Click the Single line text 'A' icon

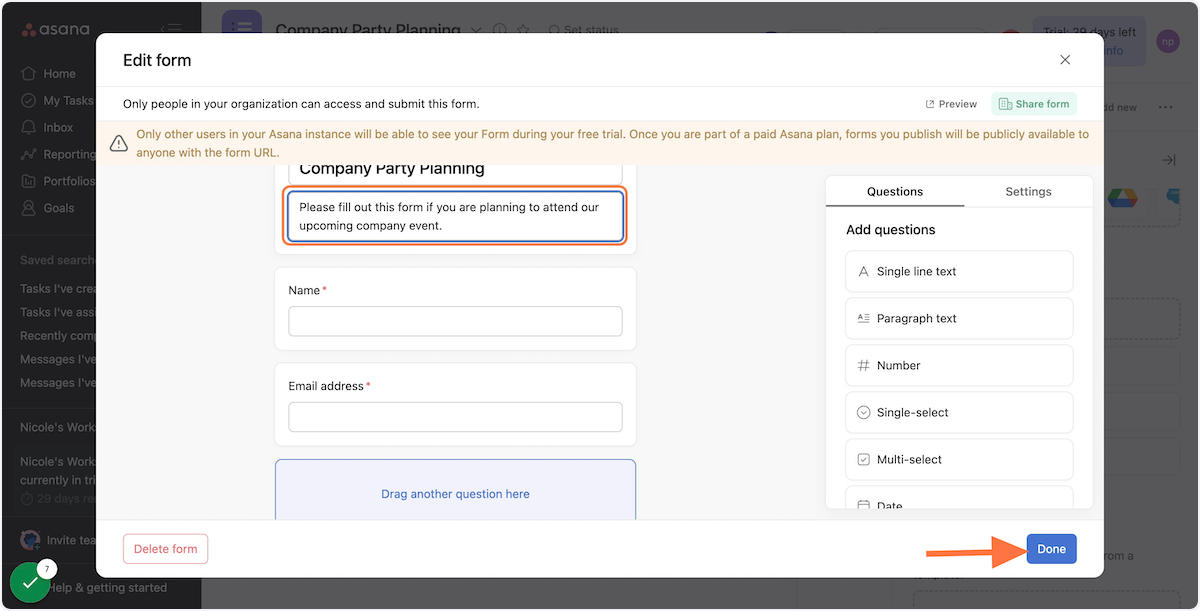864,271
